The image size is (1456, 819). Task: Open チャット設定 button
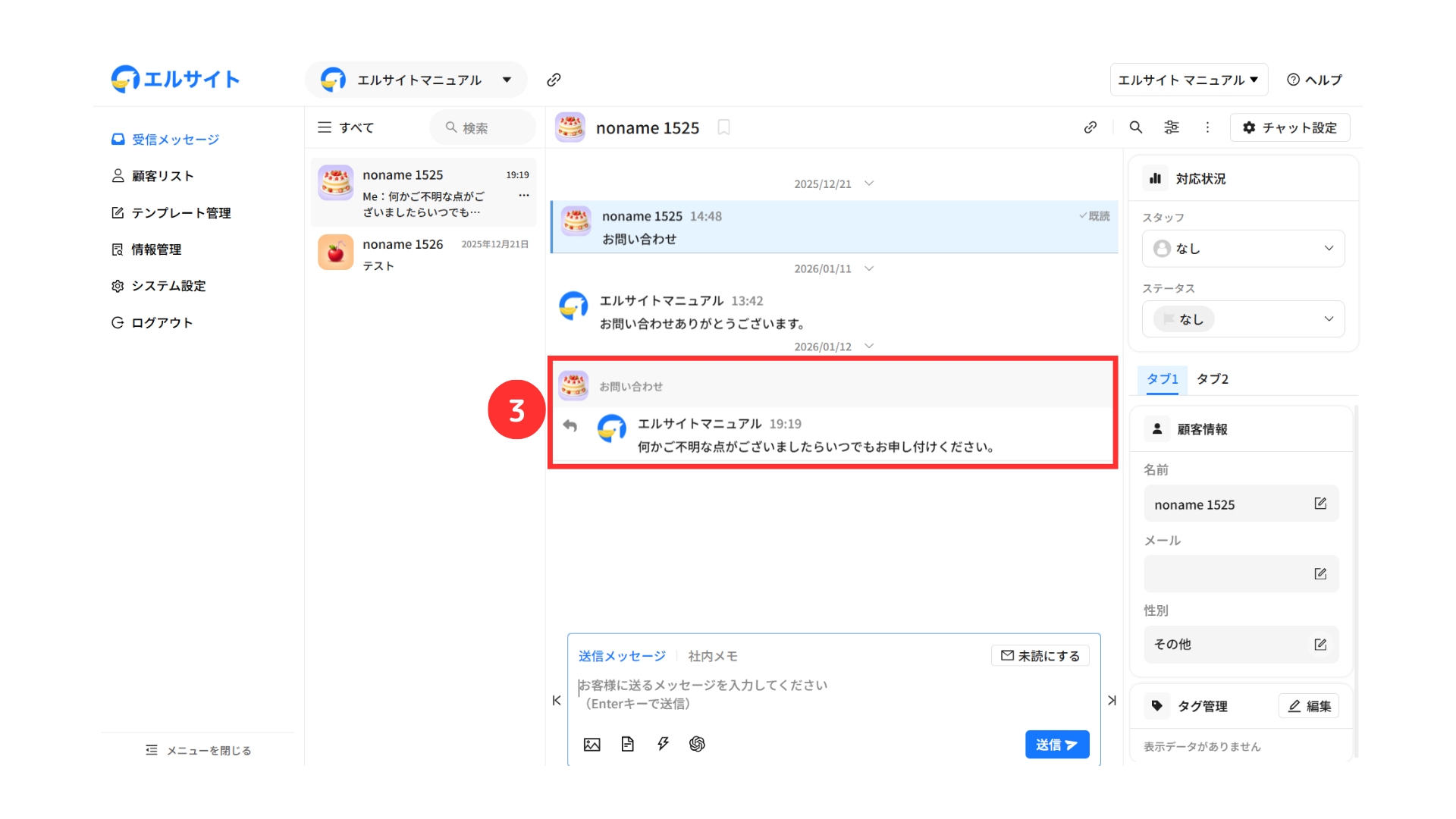click(x=1289, y=127)
